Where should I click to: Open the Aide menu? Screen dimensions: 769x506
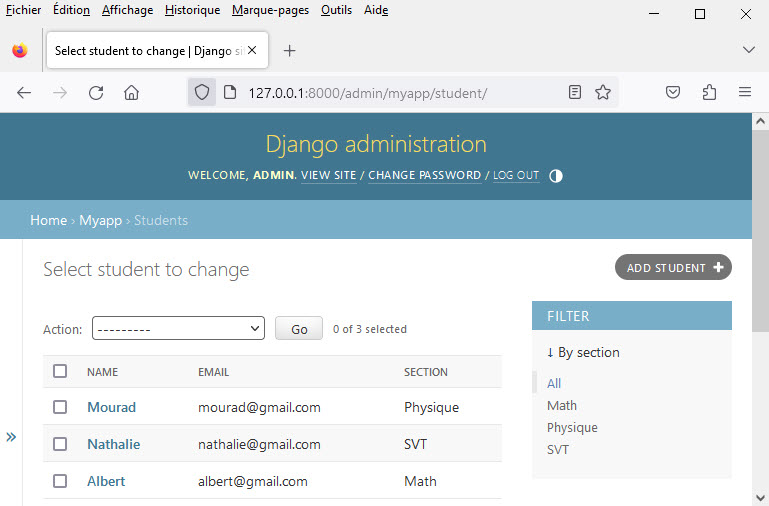(376, 10)
